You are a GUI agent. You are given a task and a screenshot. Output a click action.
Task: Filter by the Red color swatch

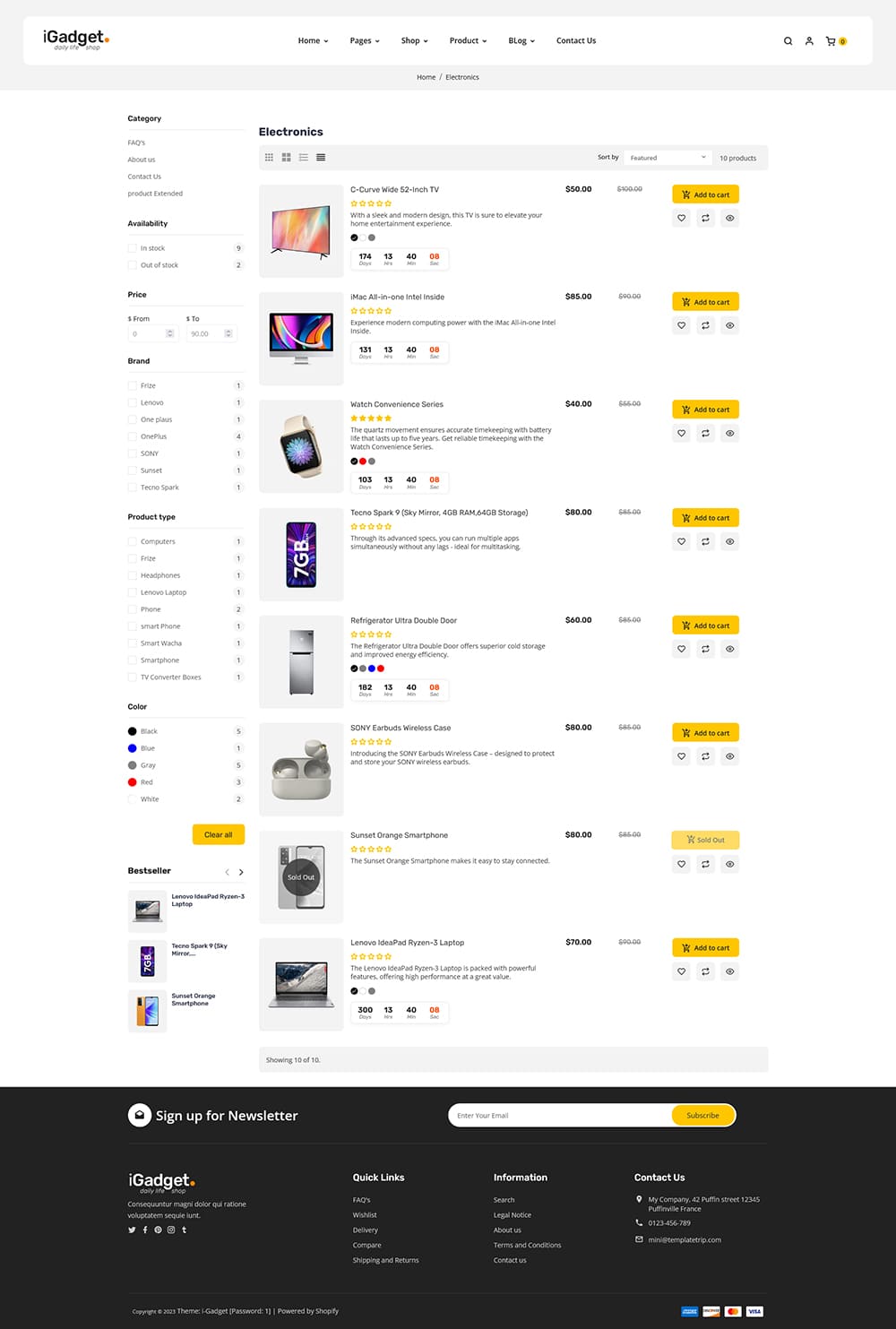133,782
